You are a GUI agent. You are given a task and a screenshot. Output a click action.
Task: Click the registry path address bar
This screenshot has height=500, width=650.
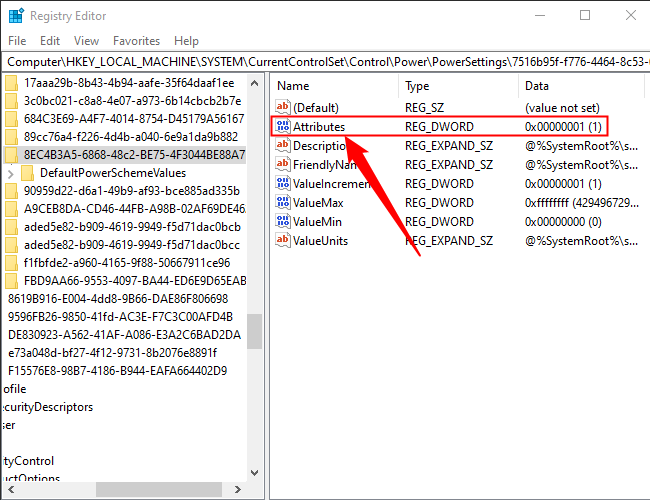tap(325, 62)
